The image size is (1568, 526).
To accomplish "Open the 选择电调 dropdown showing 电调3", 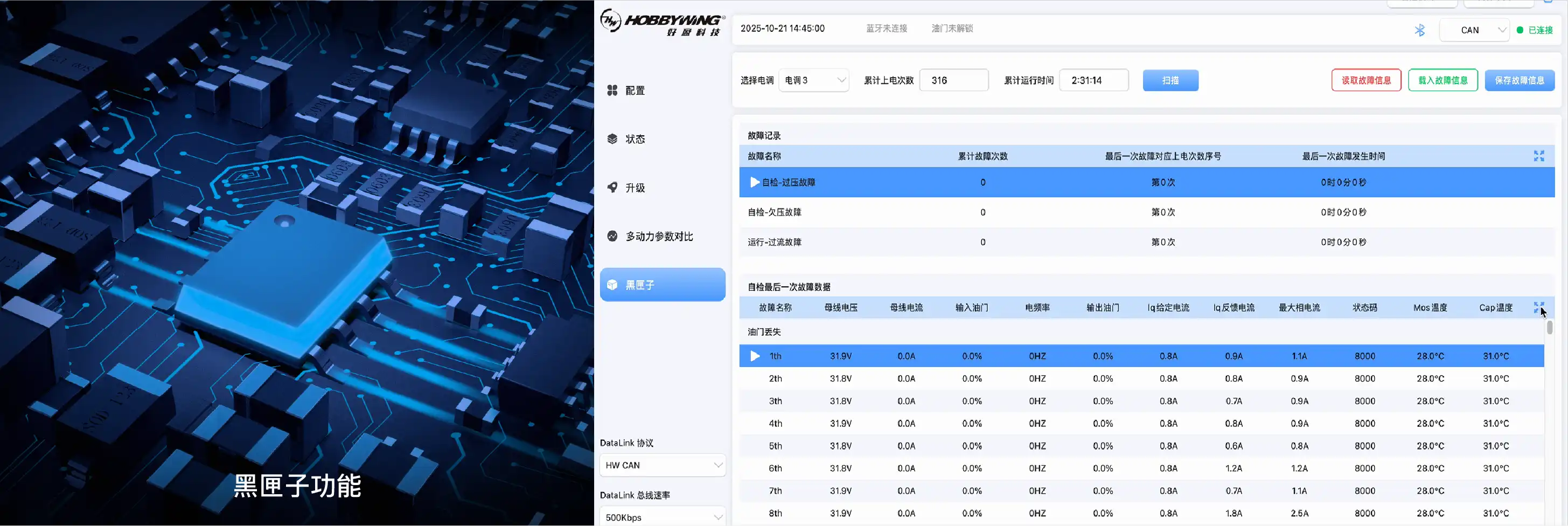I will [814, 80].
